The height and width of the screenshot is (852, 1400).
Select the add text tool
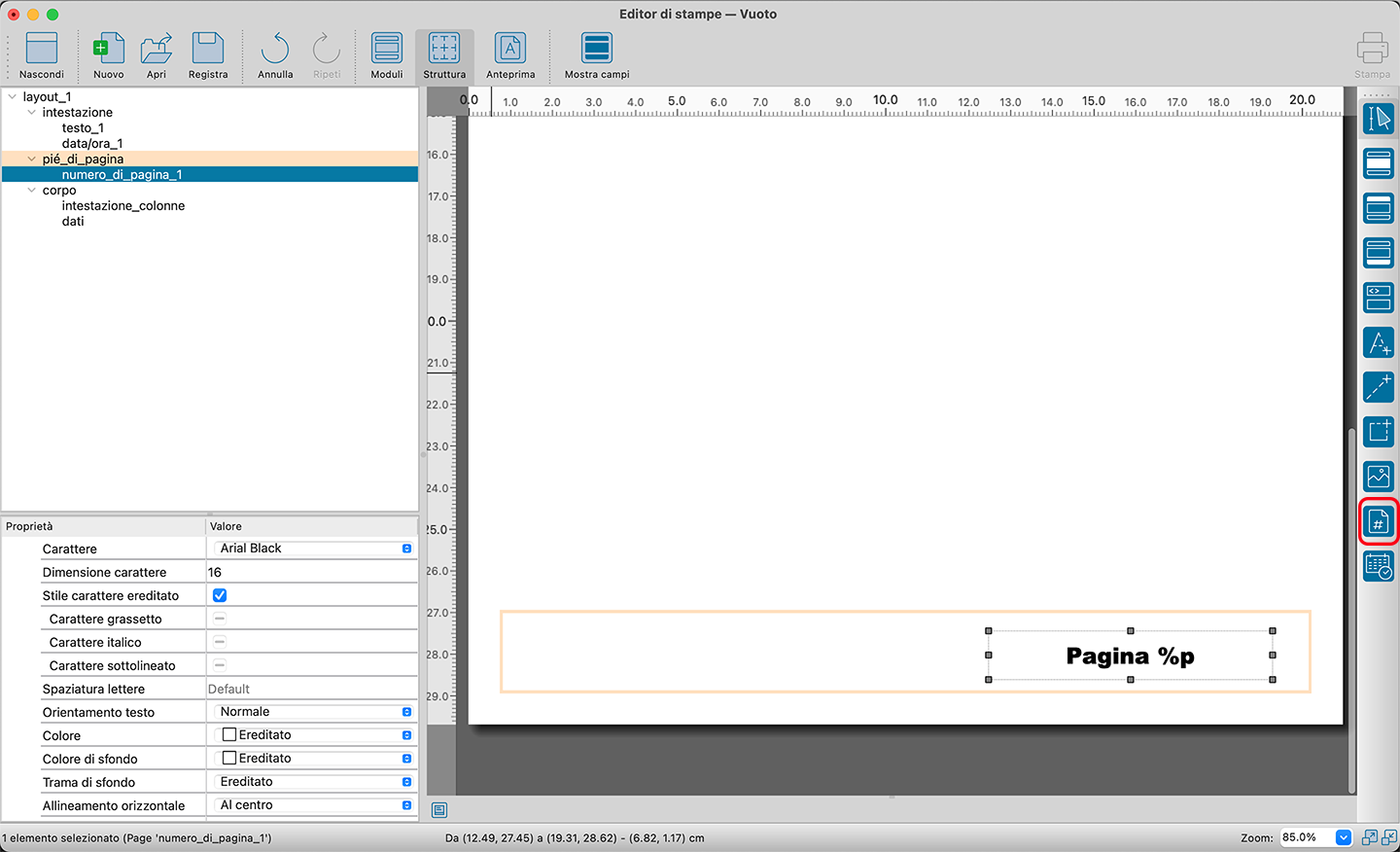tap(1379, 342)
